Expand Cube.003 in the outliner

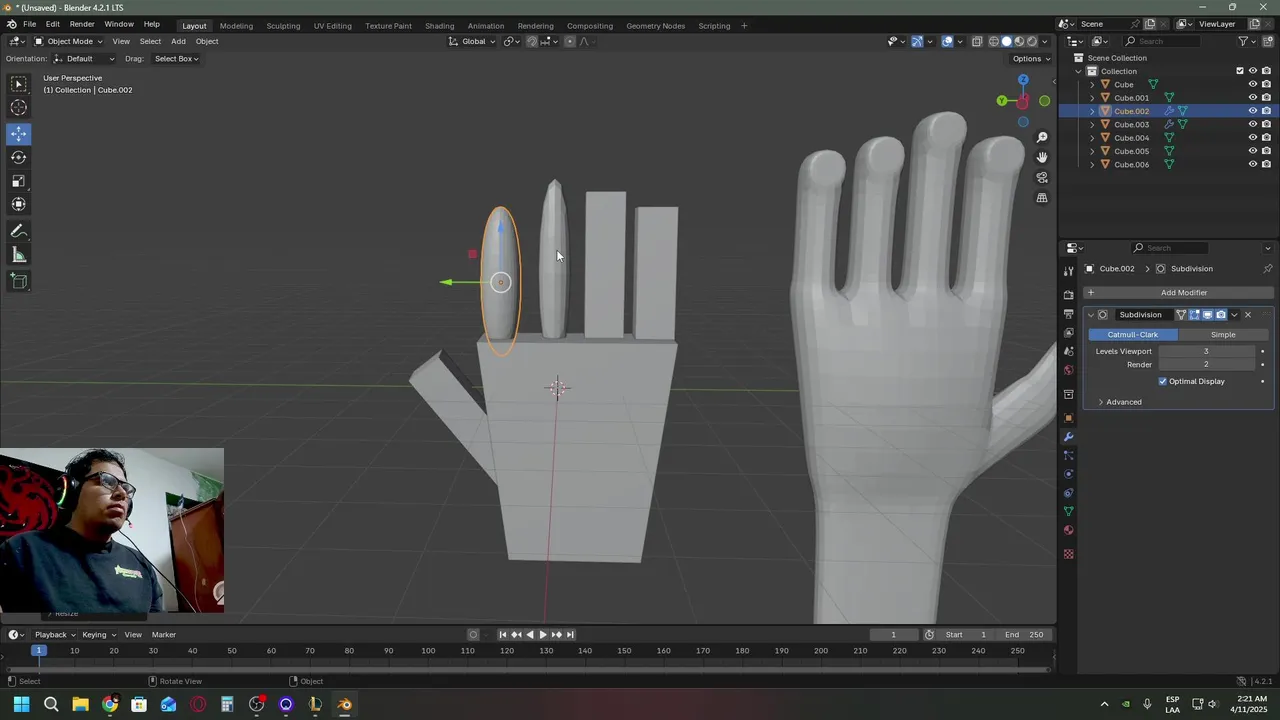1092,125
